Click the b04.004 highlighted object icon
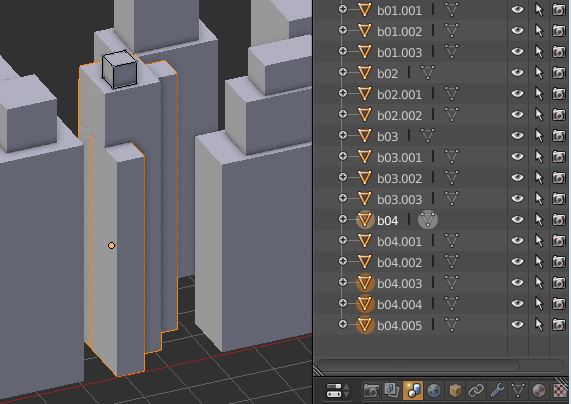 tap(365, 304)
